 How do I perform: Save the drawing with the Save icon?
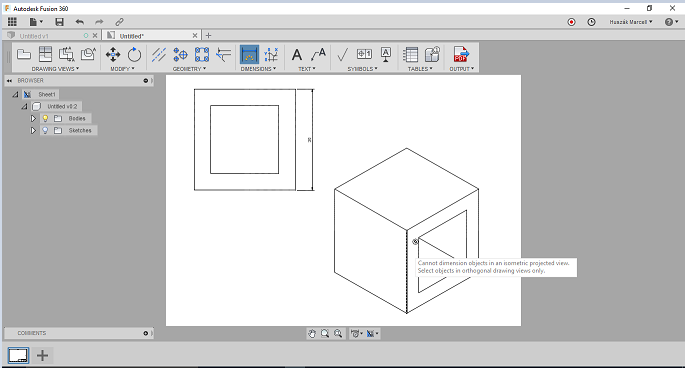tap(59, 21)
